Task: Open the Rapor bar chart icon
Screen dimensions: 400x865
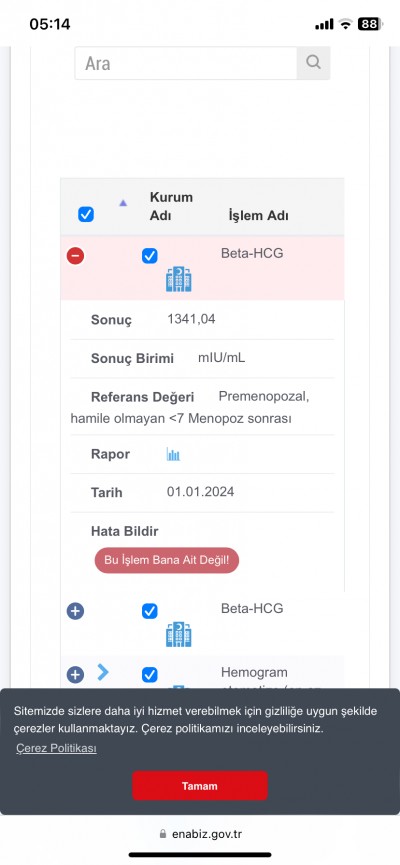Action: (173, 455)
